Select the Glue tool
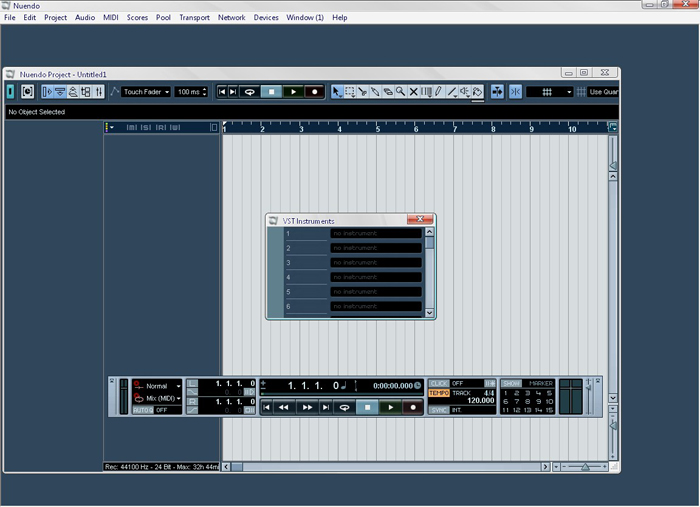 click(375, 92)
